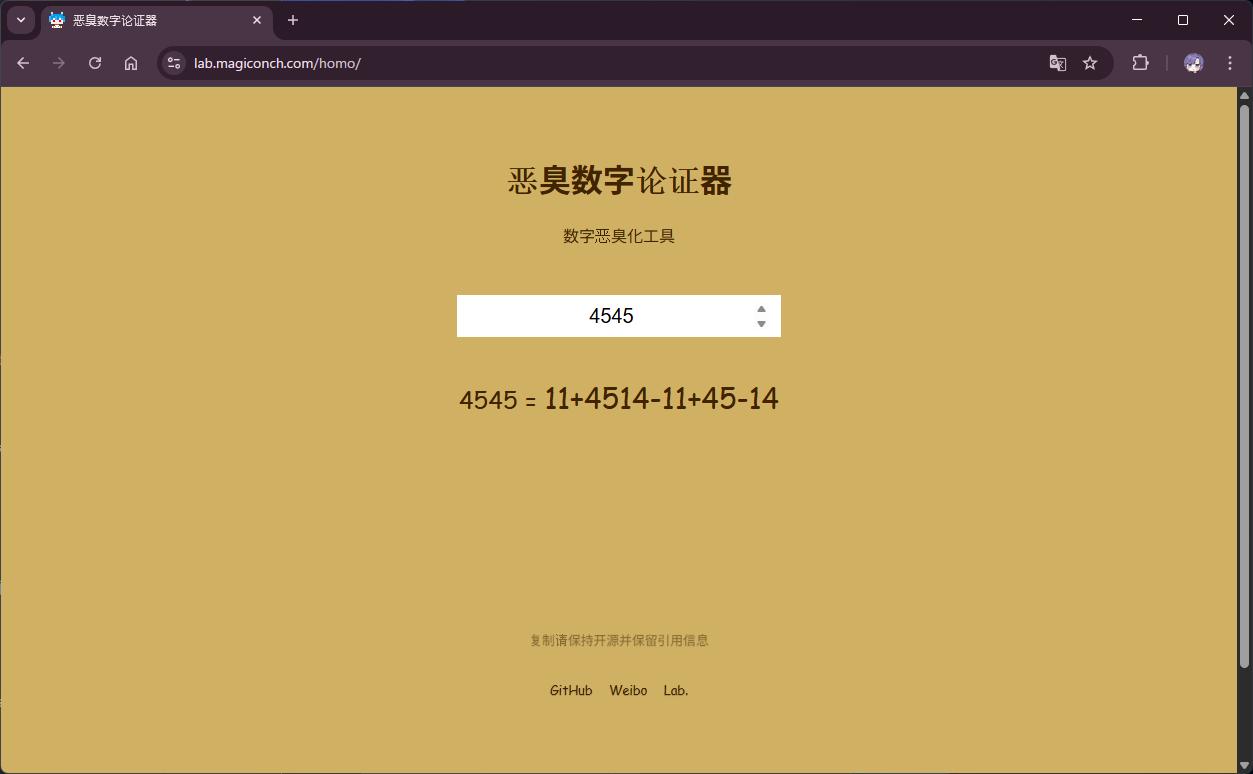This screenshot has height=774, width=1253.
Task: Close the browser window
Action: [1229, 20]
